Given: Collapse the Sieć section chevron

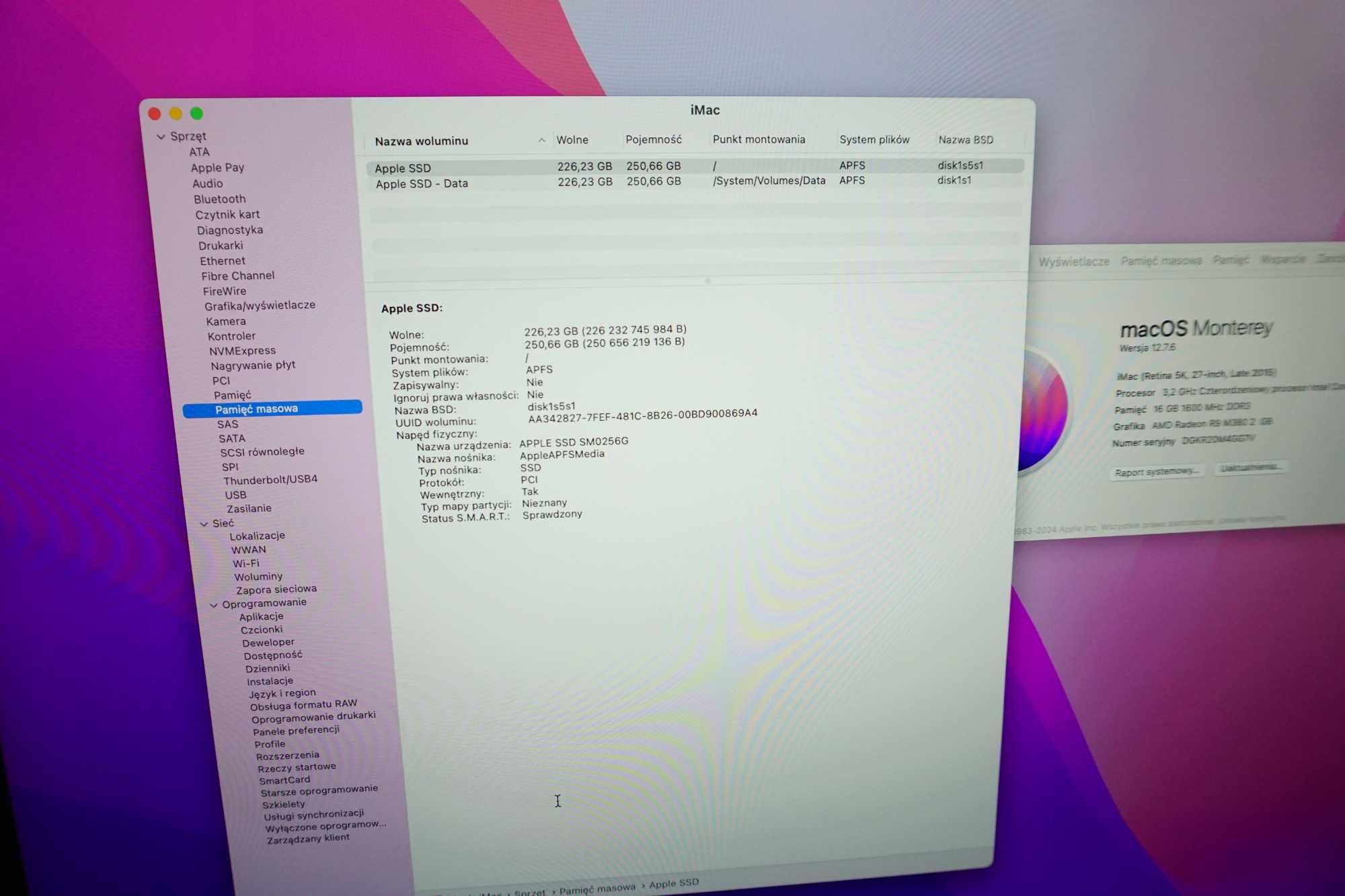Looking at the screenshot, I should [204, 524].
